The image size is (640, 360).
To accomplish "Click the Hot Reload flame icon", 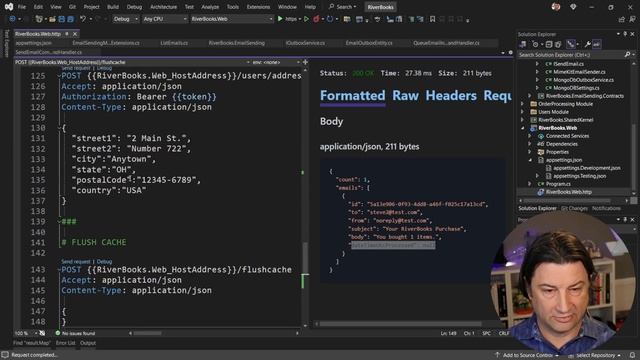I will tap(316, 19).
